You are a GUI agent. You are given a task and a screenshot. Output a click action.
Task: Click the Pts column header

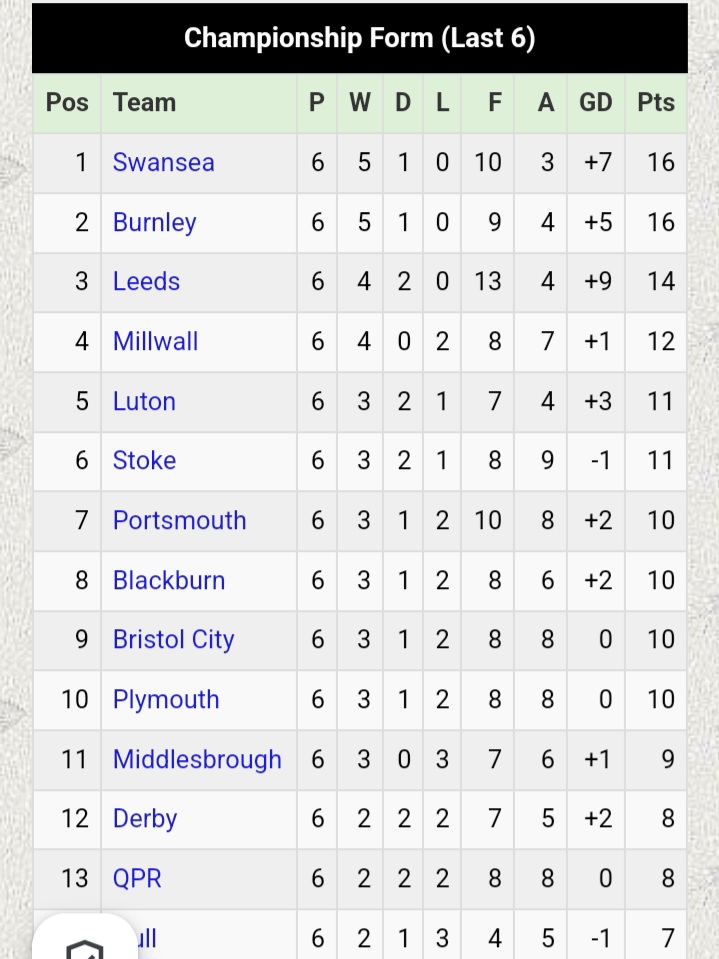pos(656,102)
